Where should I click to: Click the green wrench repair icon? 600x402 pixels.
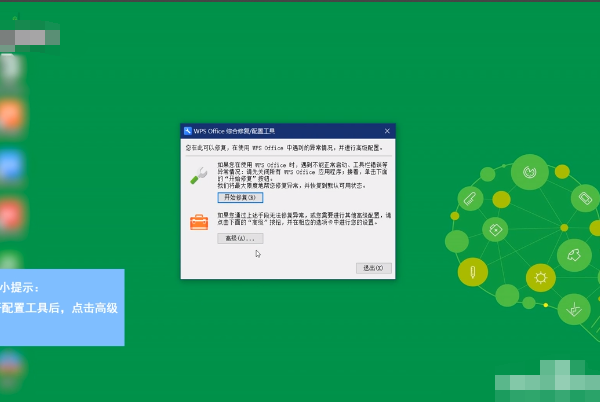[199, 176]
